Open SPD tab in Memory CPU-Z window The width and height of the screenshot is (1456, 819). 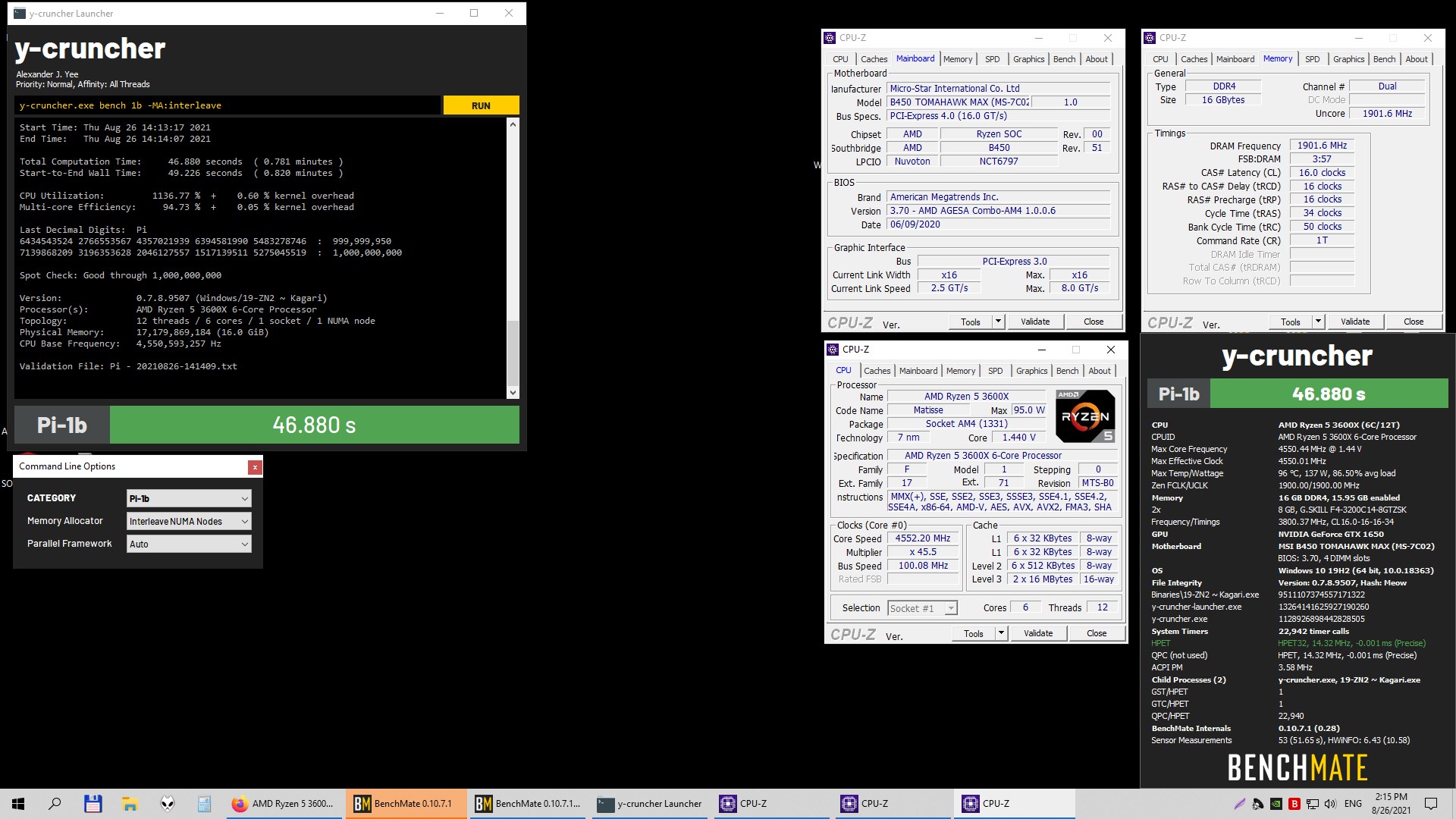click(1312, 59)
